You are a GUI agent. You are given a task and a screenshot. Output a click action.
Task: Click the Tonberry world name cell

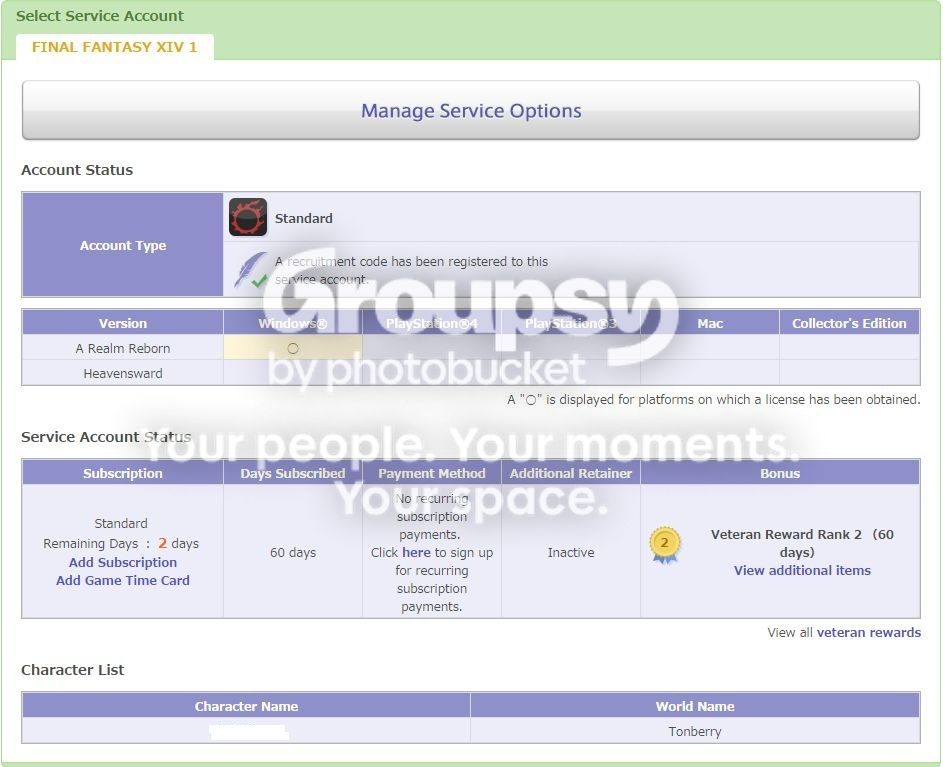[695, 732]
